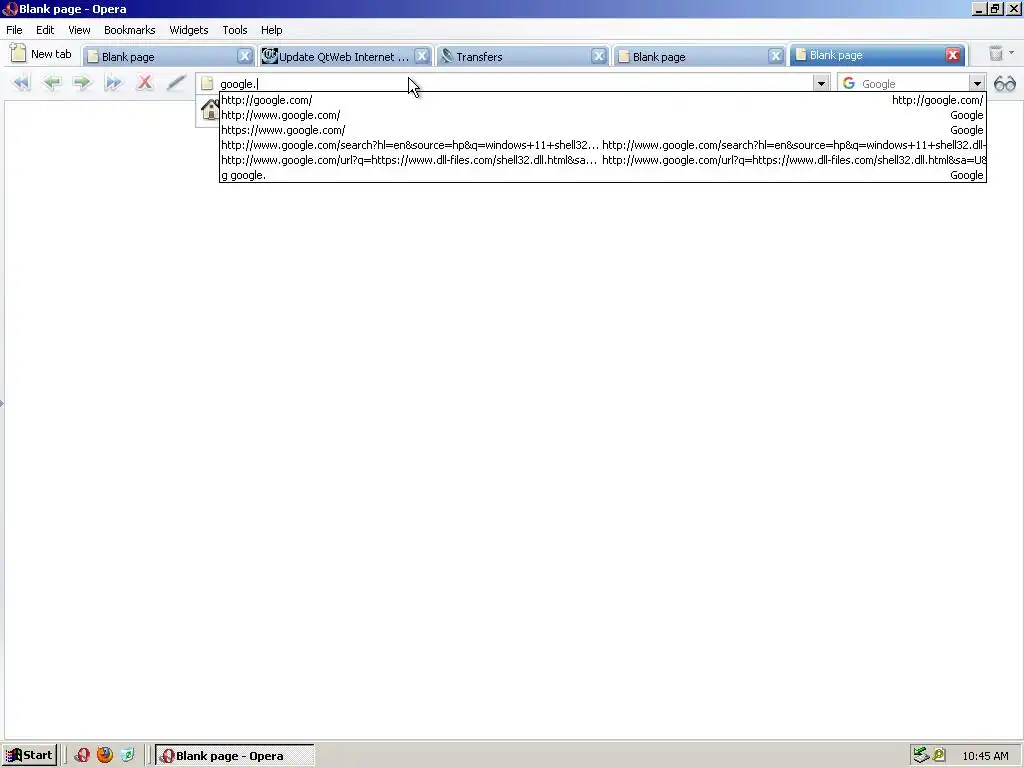This screenshot has height=768, width=1024.
Task: Click the Google logo in the search box
Action: click(x=849, y=84)
